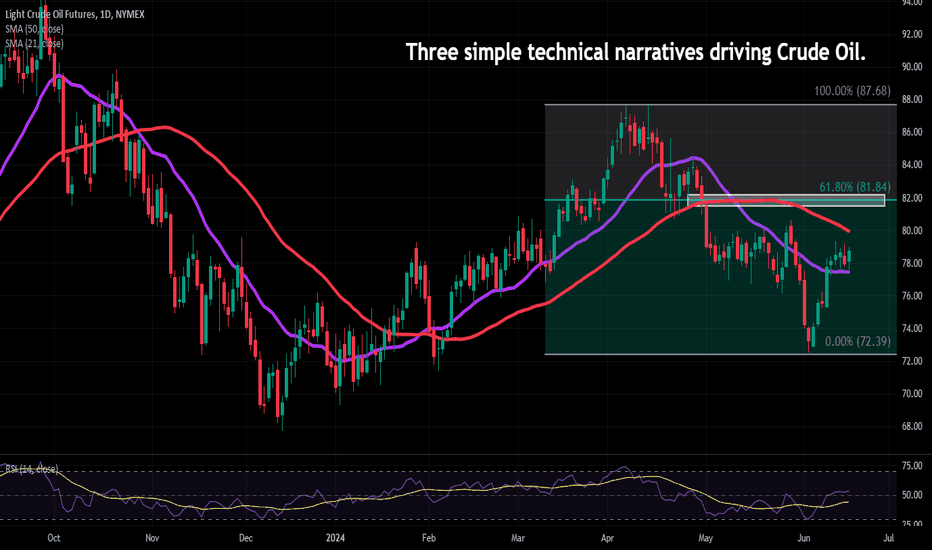
Task: Click the Dec label on time axis
Action: pos(245,538)
